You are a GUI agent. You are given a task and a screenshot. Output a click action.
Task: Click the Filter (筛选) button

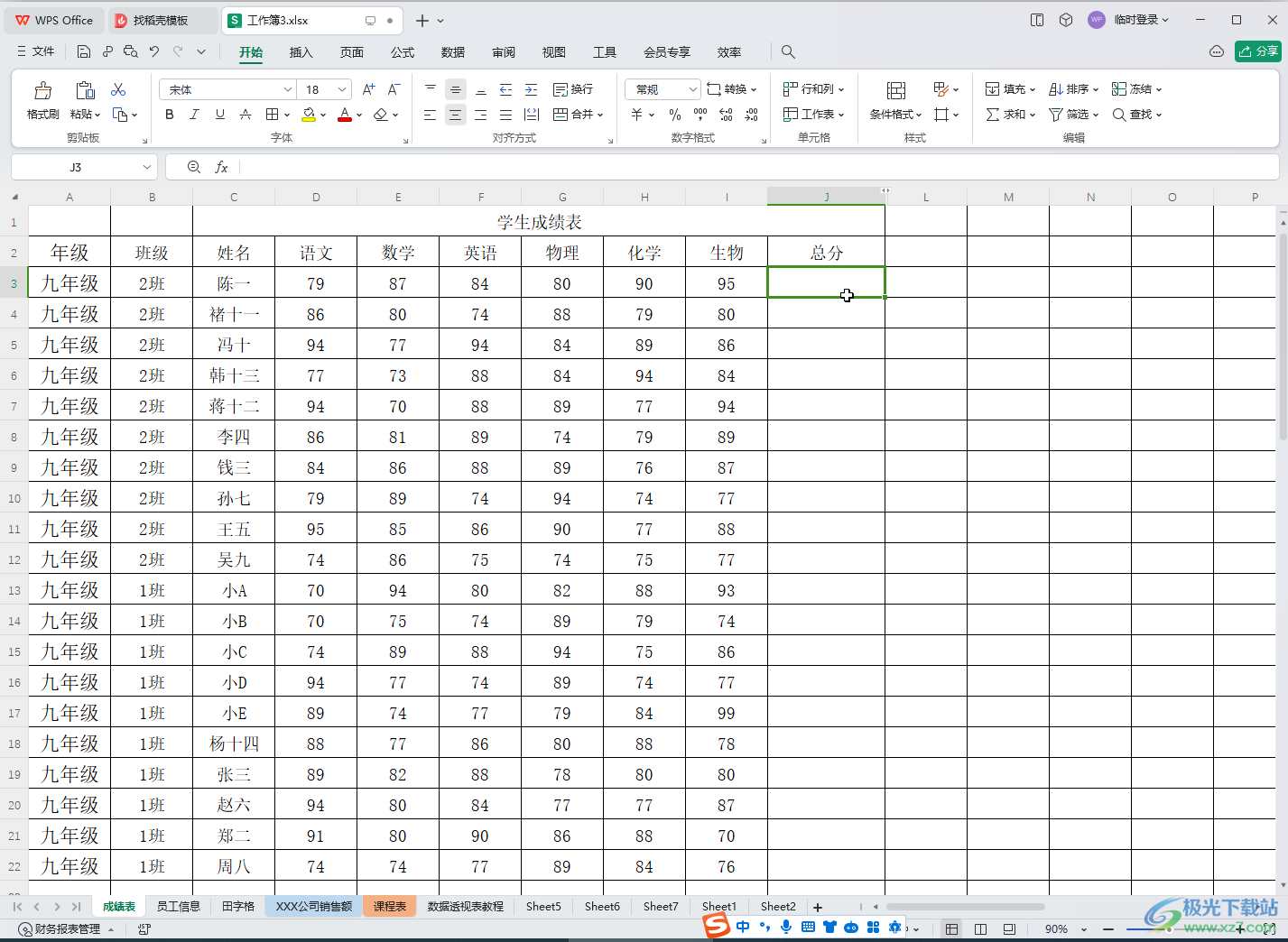pos(1072,115)
